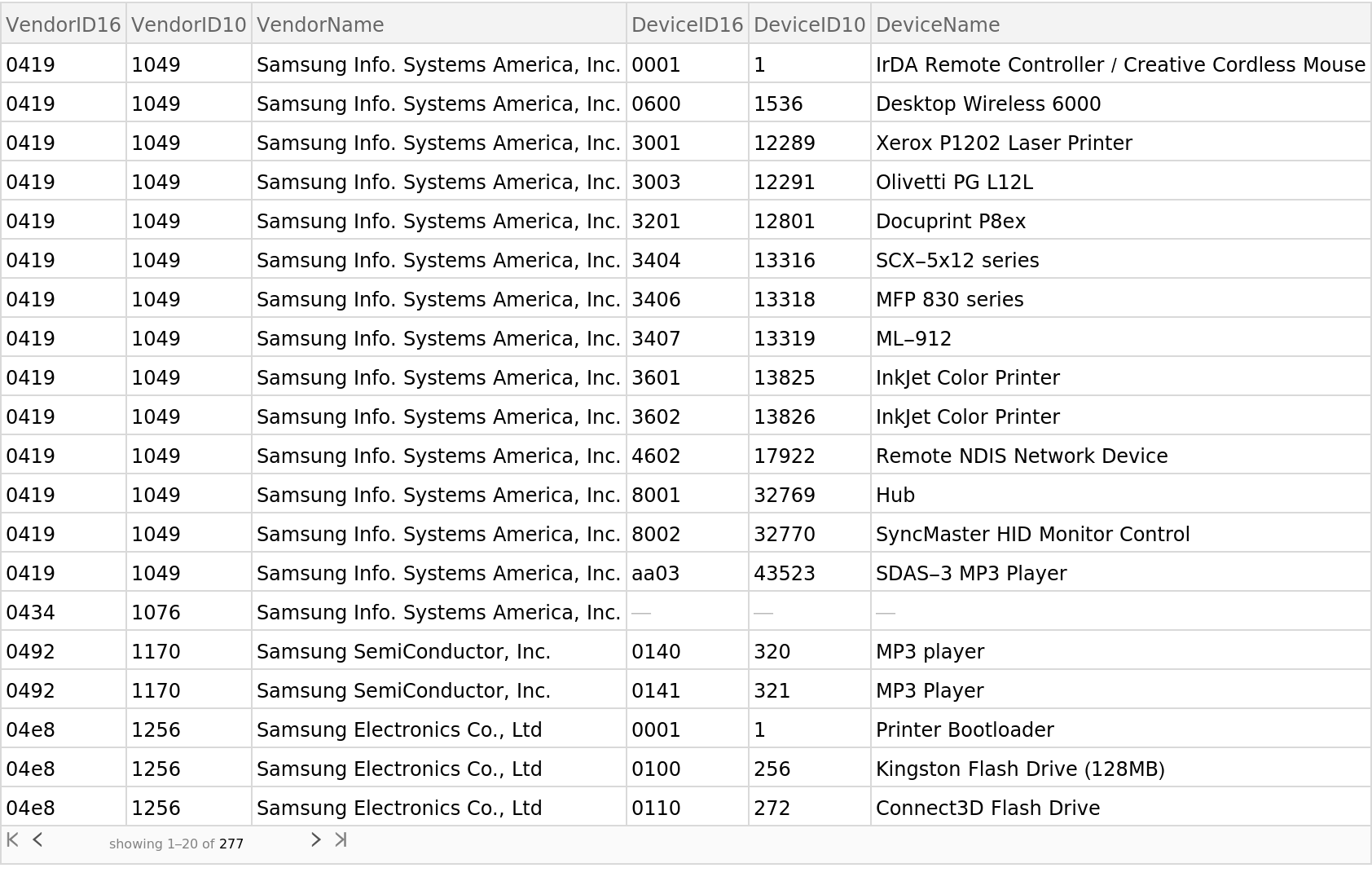Click the DeviceID16 column header
1372x890 pixels.
point(687,24)
